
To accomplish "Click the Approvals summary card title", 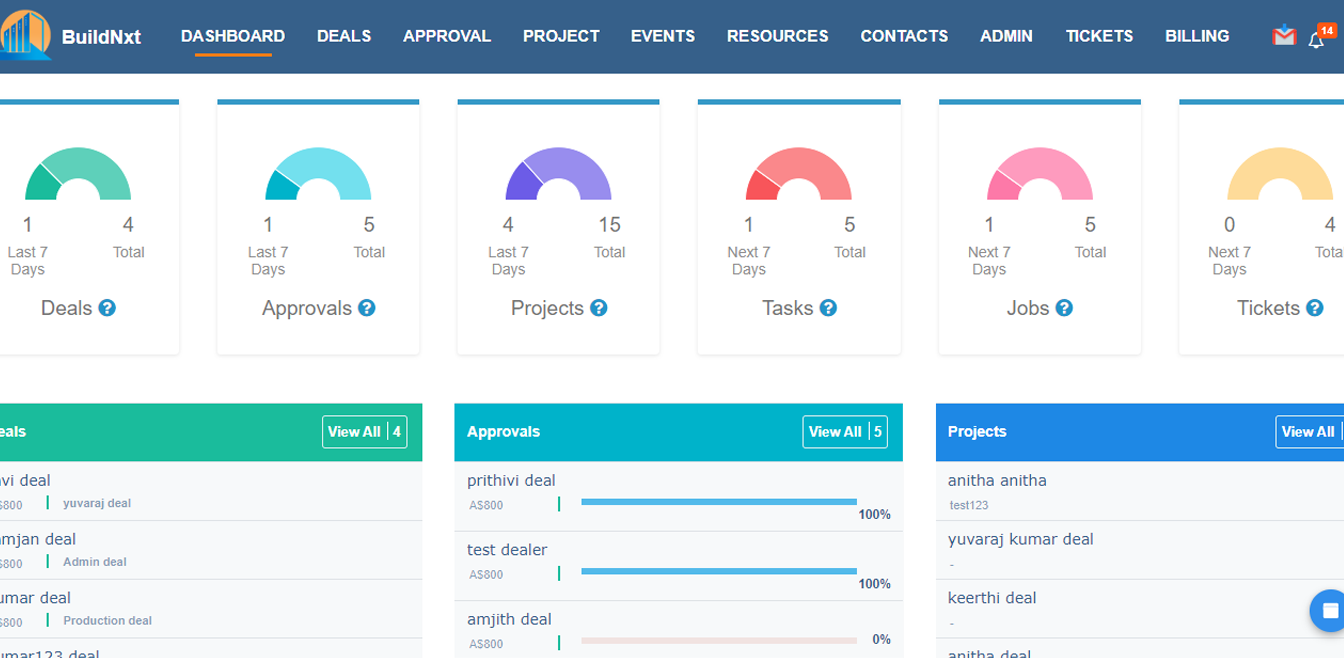I will pos(307,308).
